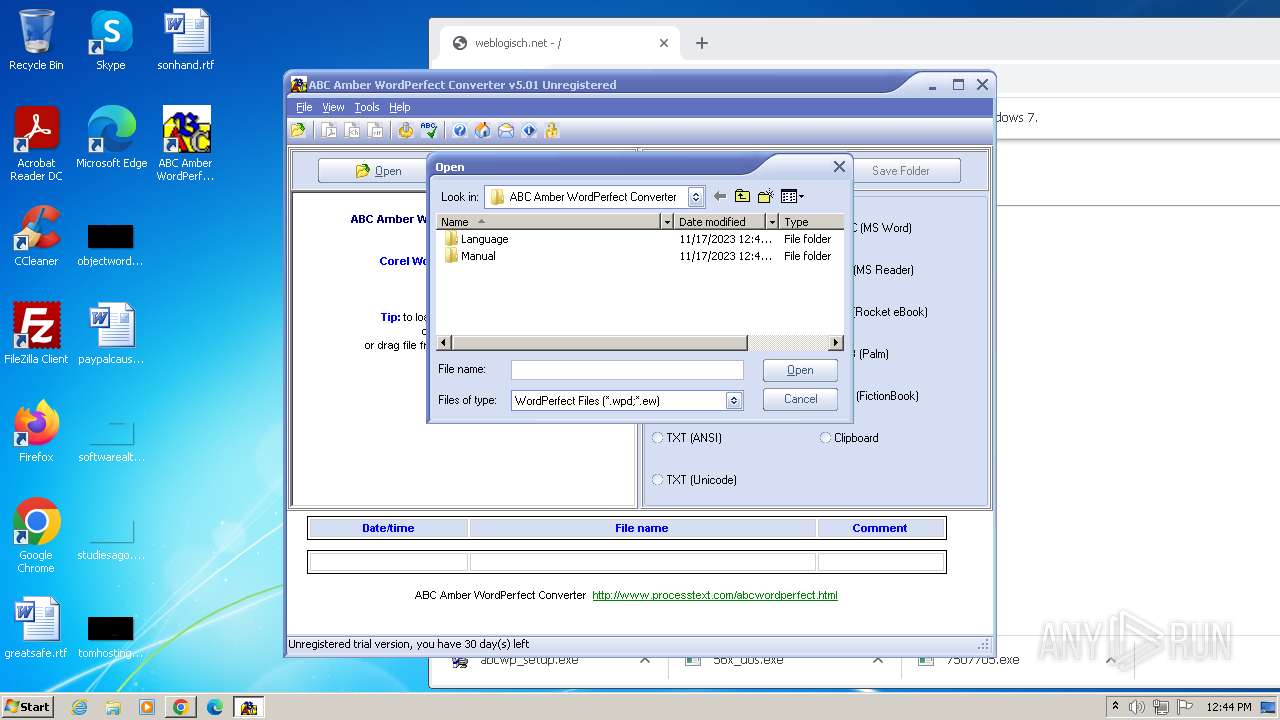The height and width of the screenshot is (720, 1280).
Task: Click the Comment column header
Action: pyautogui.click(x=880, y=528)
